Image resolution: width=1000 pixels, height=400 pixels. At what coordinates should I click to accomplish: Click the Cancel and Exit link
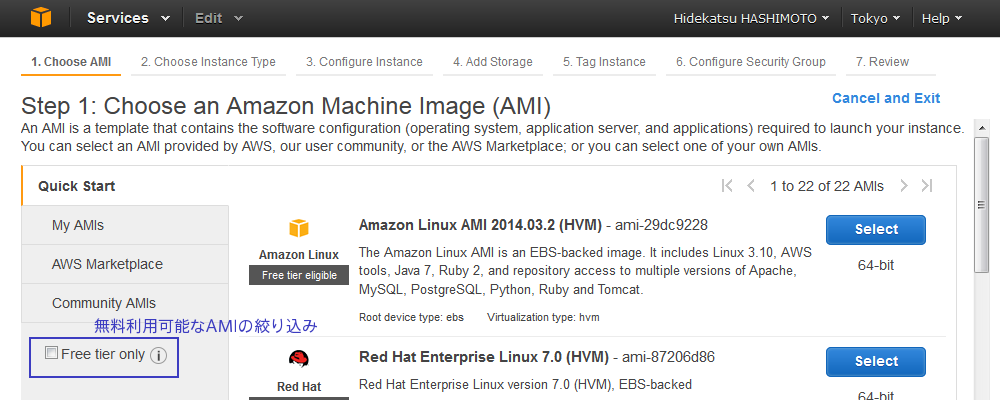click(x=886, y=98)
